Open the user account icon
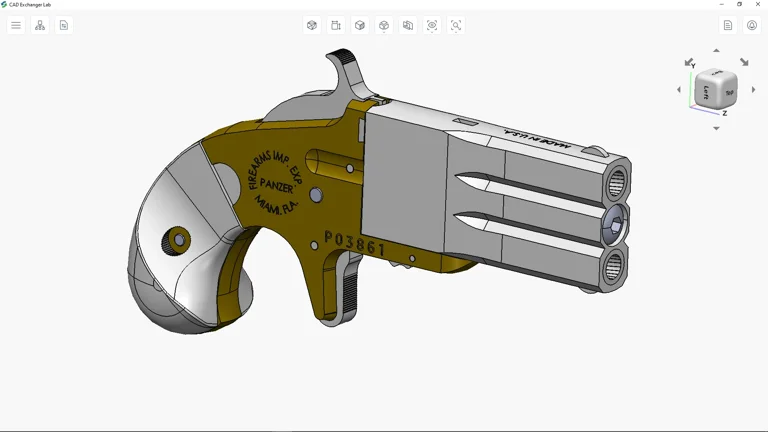 coord(752,25)
